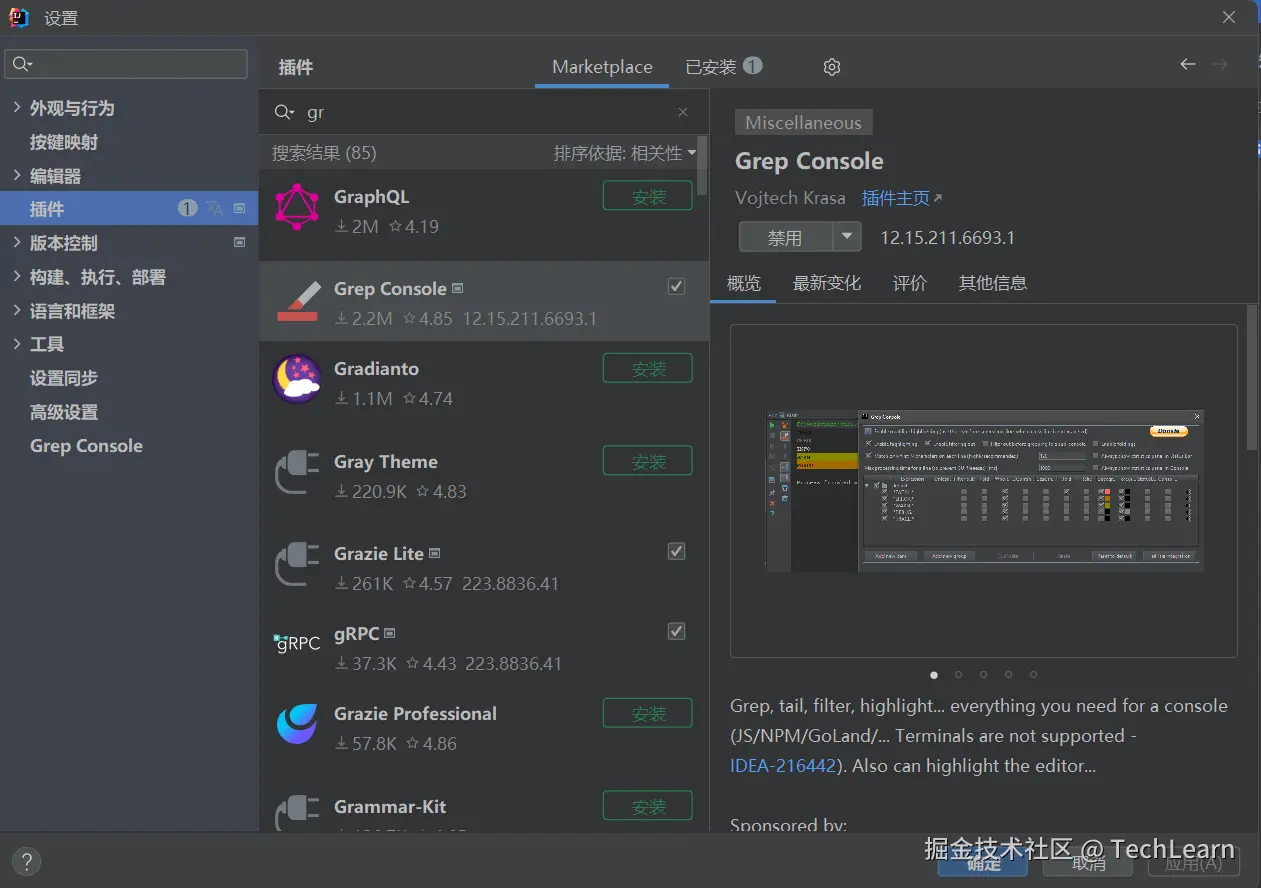This screenshot has height=888, width=1261.
Task: Click the plugin details vertical scrollbar
Action: pos(1252,378)
